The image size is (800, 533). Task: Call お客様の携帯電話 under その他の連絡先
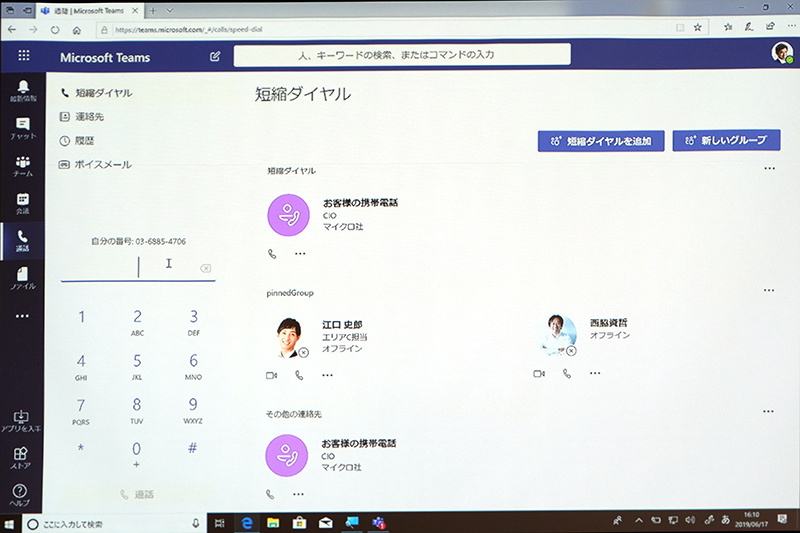coord(270,494)
